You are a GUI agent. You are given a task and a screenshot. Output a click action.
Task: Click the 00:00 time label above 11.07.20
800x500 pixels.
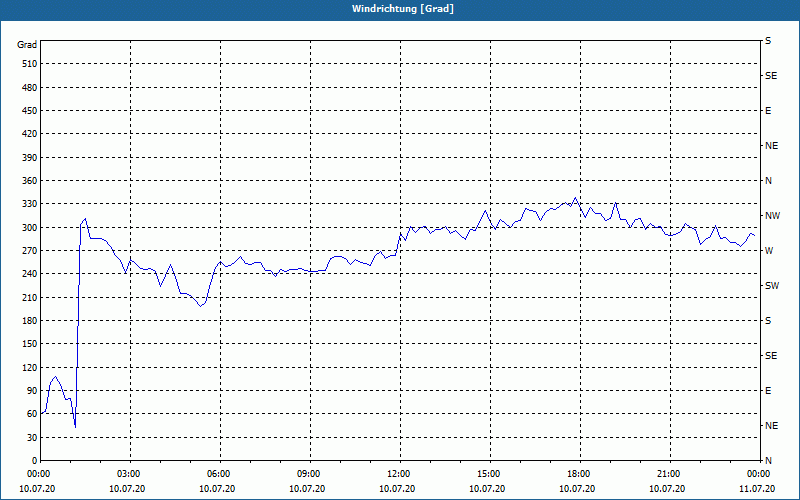click(757, 474)
